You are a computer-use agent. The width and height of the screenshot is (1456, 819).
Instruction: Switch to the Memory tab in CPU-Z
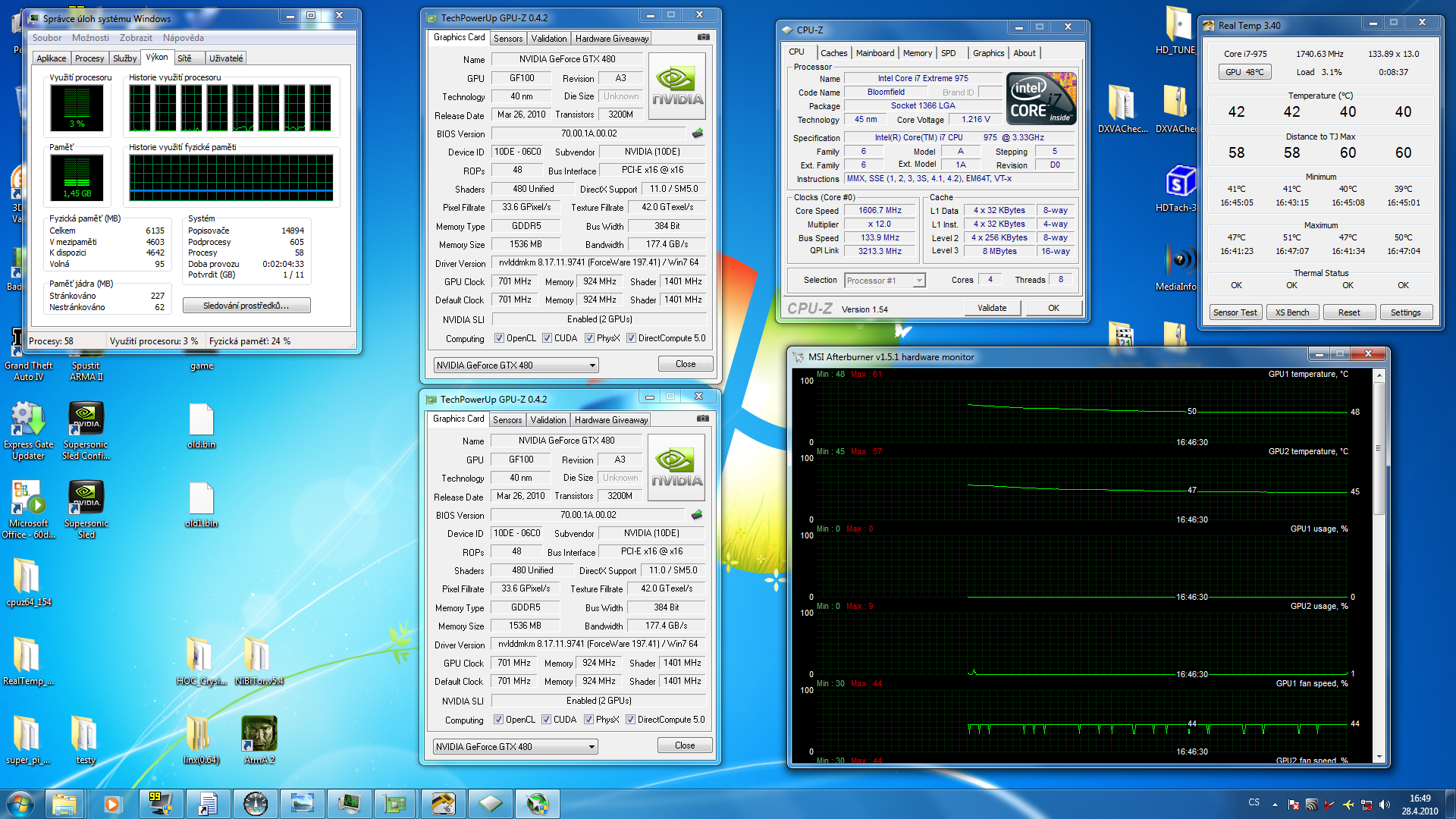point(914,52)
